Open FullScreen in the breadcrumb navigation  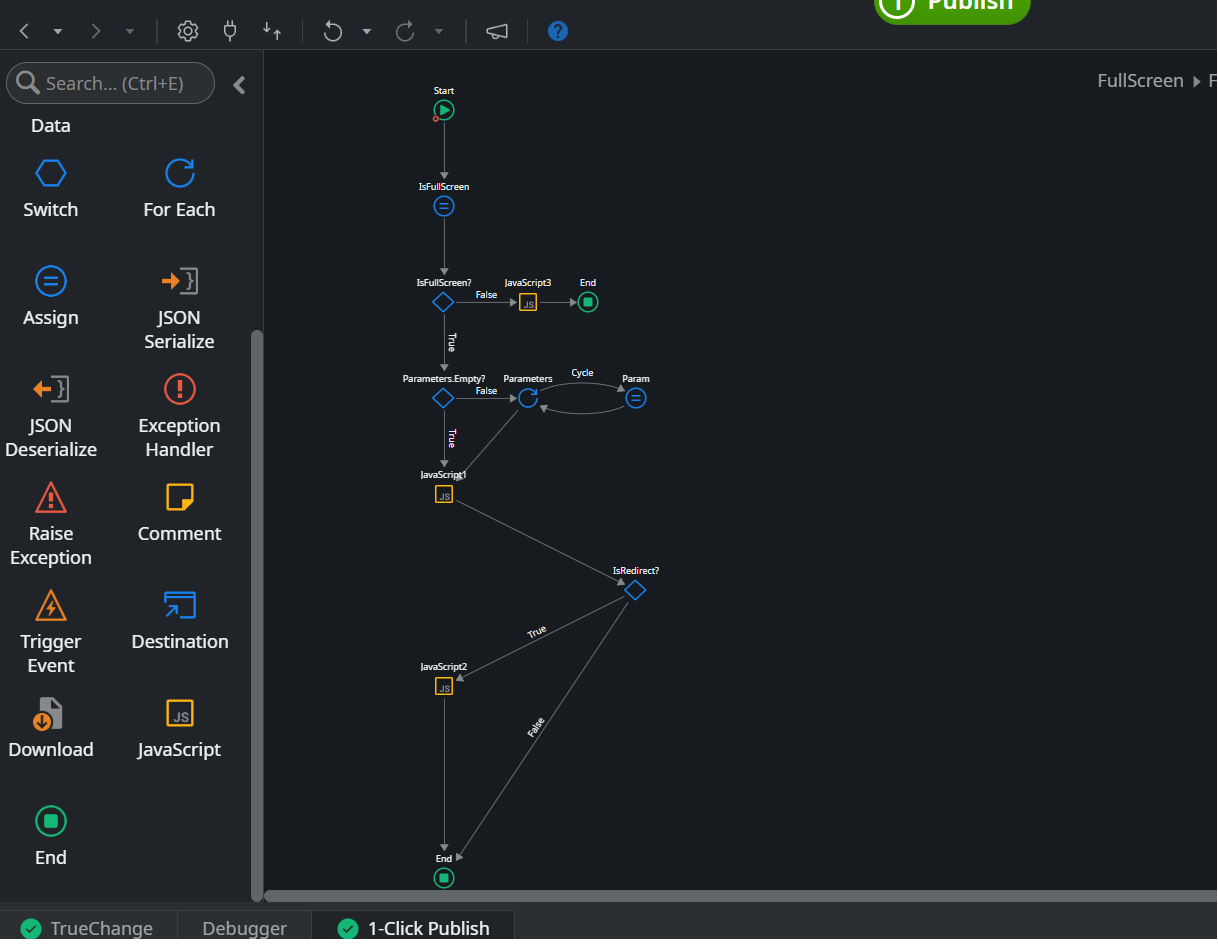coord(1140,80)
